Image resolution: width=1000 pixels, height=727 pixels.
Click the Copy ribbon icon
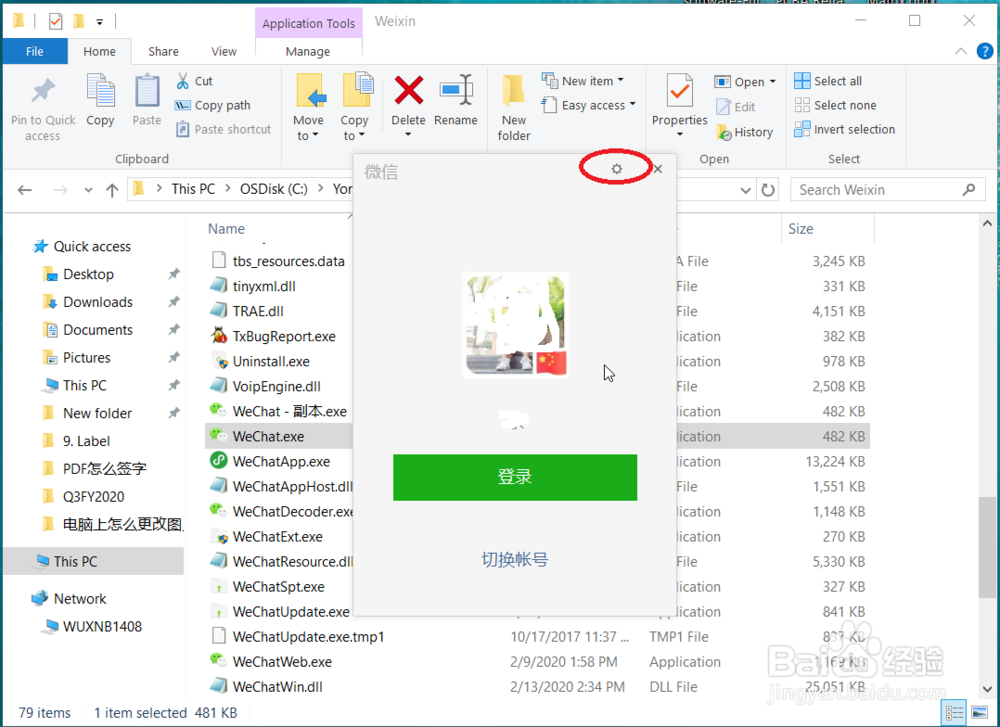[100, 91]
